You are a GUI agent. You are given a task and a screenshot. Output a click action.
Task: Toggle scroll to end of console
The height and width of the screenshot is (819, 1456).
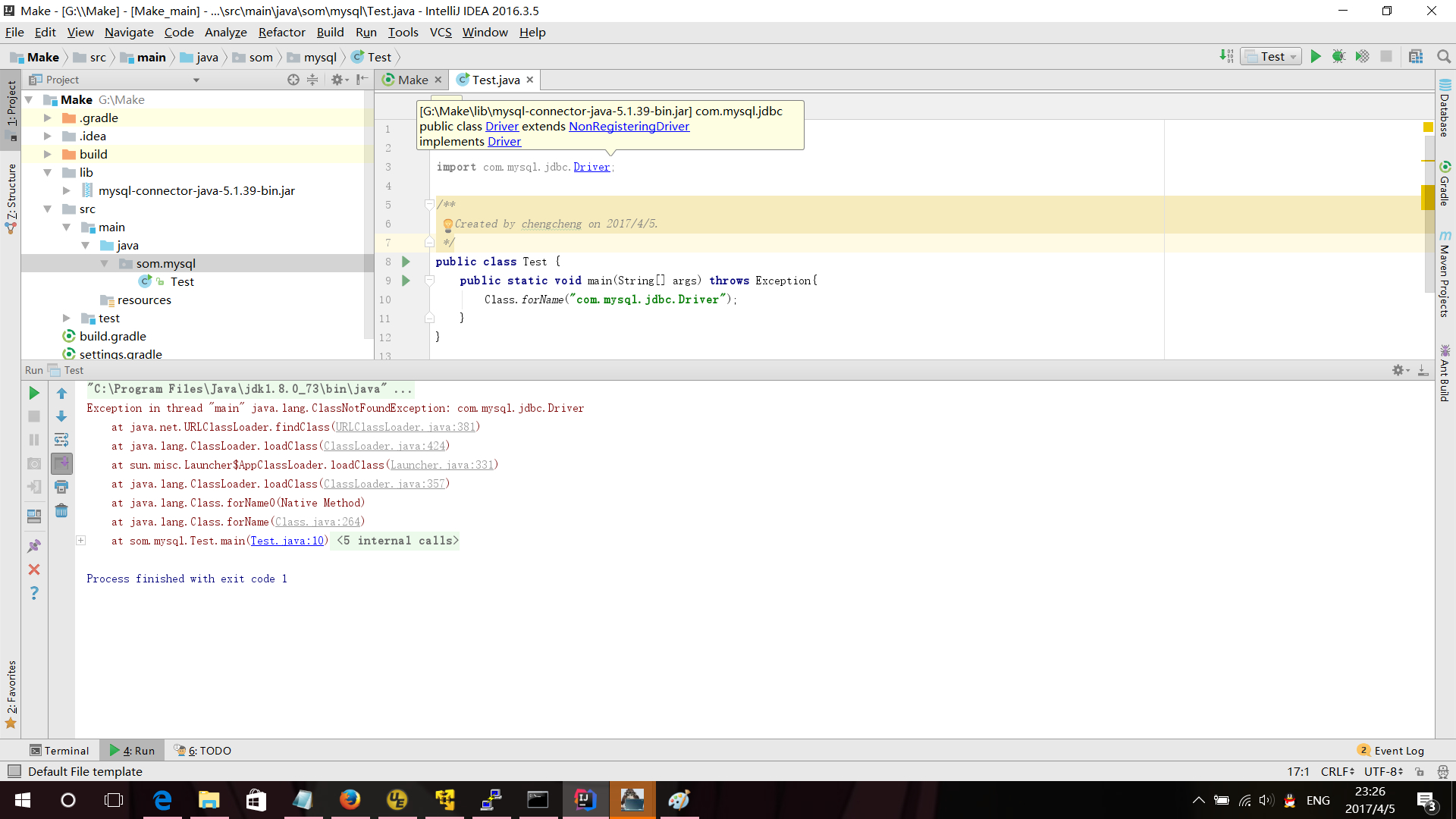point(61,463)
